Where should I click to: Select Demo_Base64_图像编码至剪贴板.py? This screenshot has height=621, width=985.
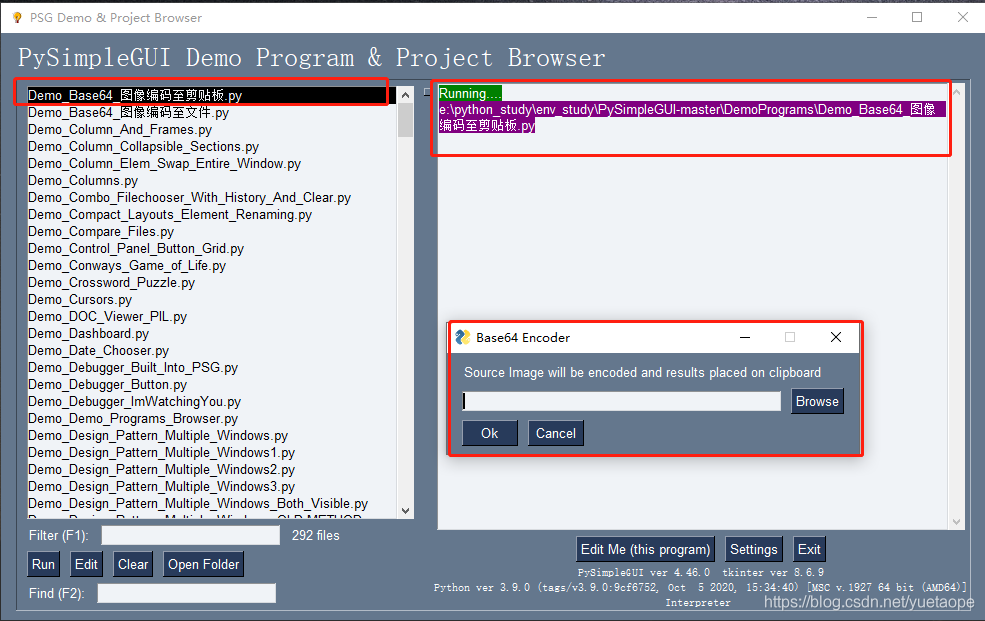[x=212, y=95]
